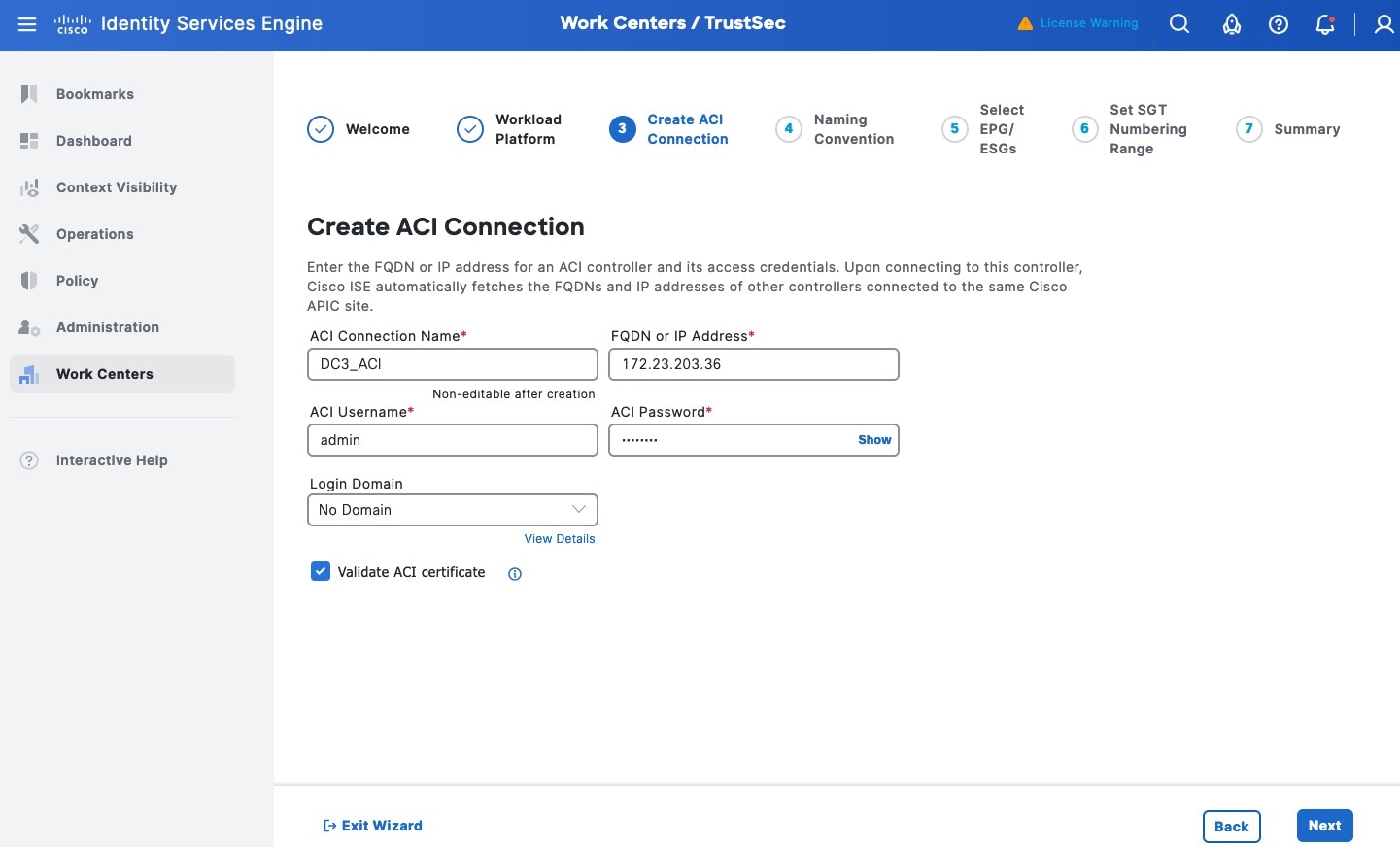The width and height of the screenshot is (1400, 847).
Task: Click the Next button
Action: [x=1325, y=826]
